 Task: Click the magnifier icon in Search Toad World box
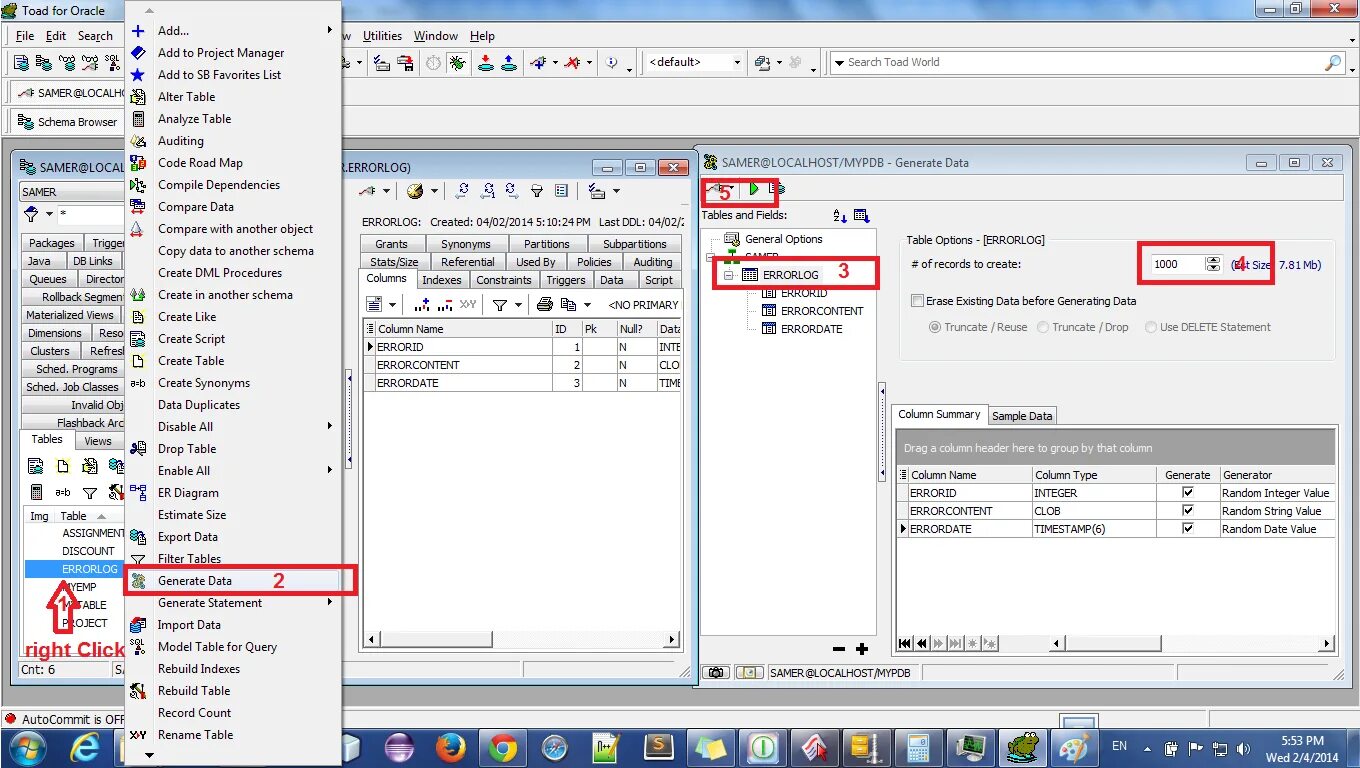[x=1333, y=62]
